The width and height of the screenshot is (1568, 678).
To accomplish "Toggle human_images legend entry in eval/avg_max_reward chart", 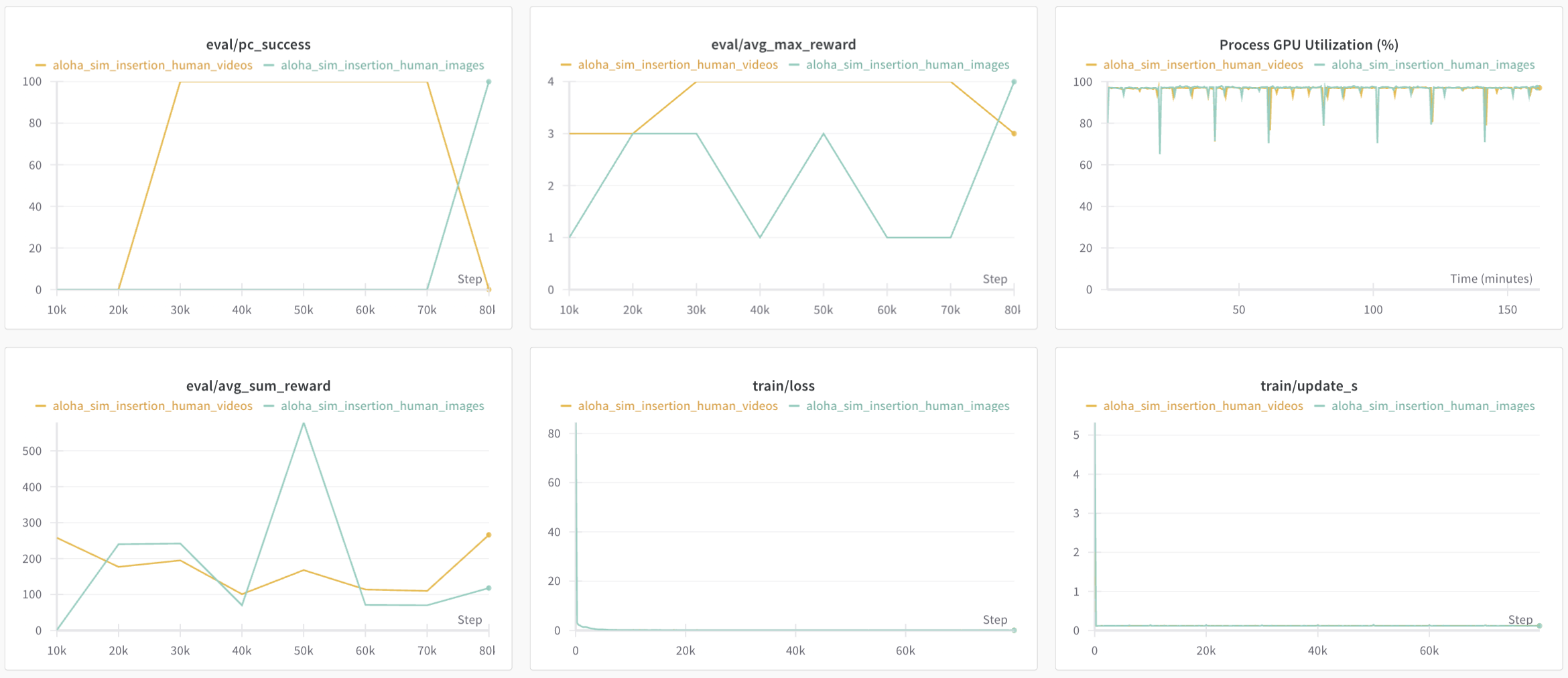I will point(907,65).
